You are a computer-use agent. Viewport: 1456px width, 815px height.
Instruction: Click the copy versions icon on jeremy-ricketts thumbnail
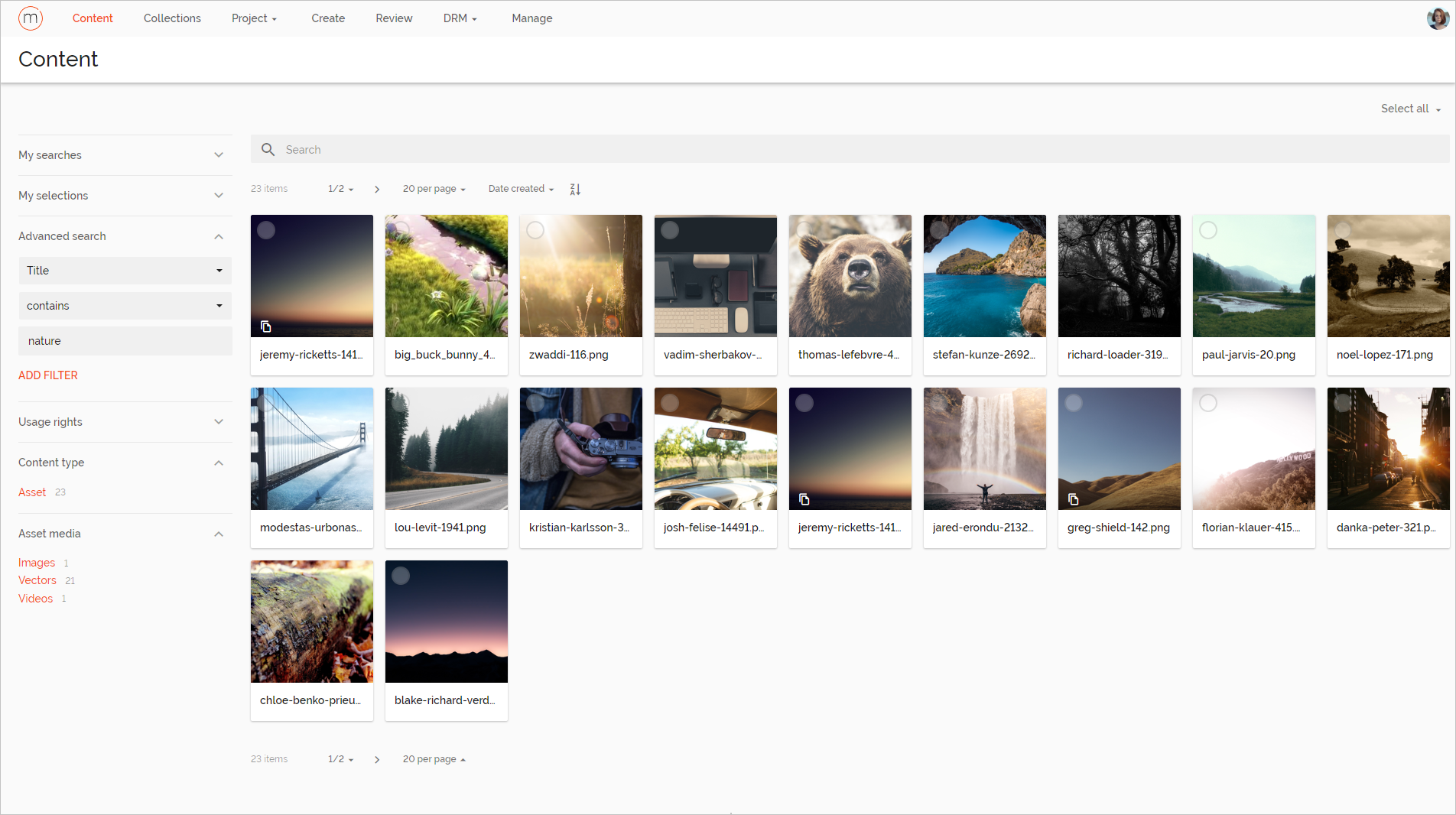click(x=266, y=326)
